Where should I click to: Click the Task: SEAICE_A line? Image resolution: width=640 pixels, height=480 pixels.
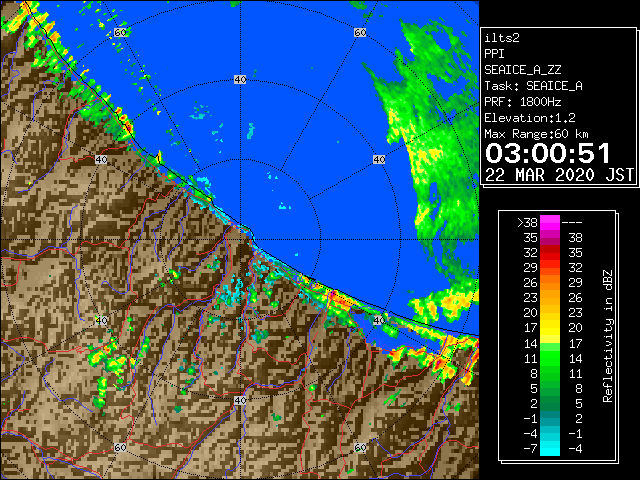point(533,86)
